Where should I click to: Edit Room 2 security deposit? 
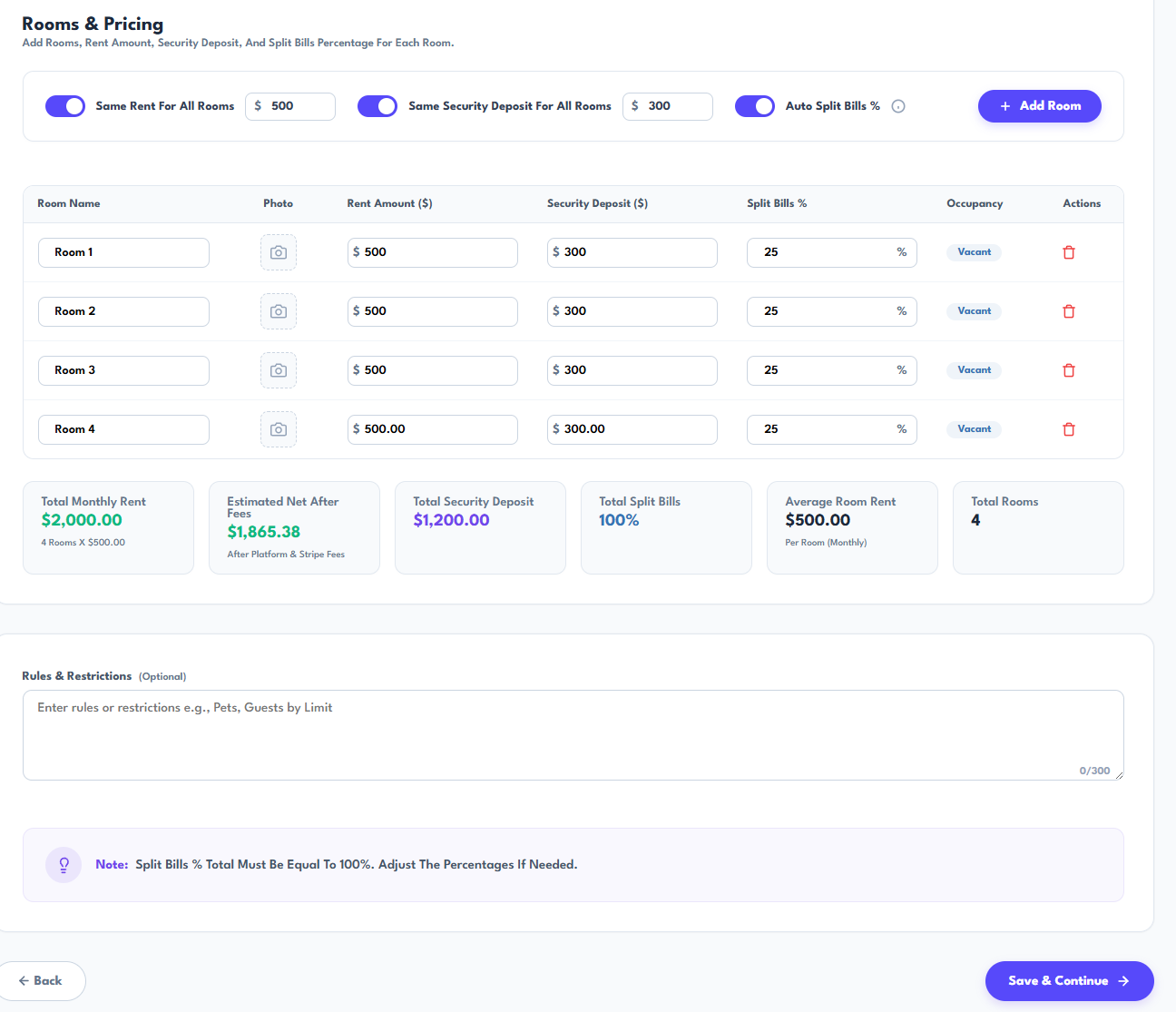click(632, 311)
